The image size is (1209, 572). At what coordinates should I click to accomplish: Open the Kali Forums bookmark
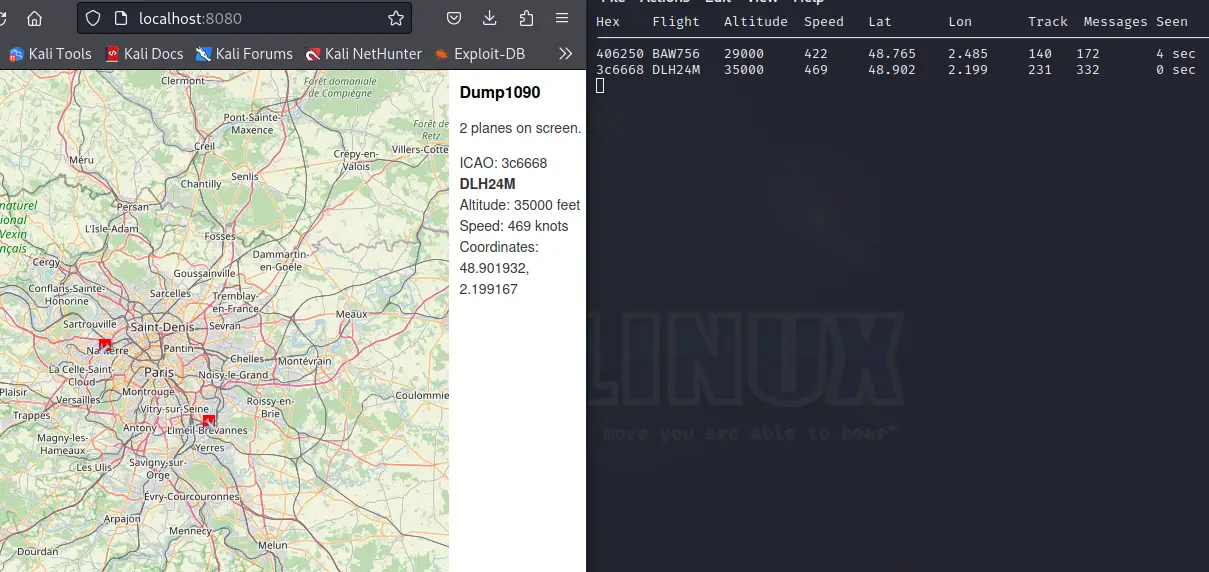244,54
